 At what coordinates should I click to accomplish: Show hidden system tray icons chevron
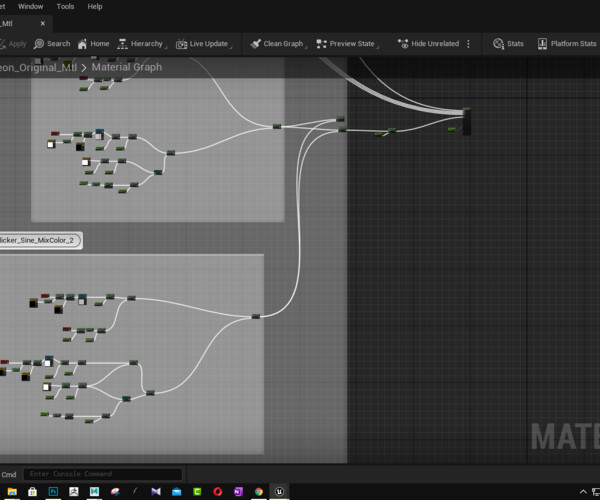[583, 492]
